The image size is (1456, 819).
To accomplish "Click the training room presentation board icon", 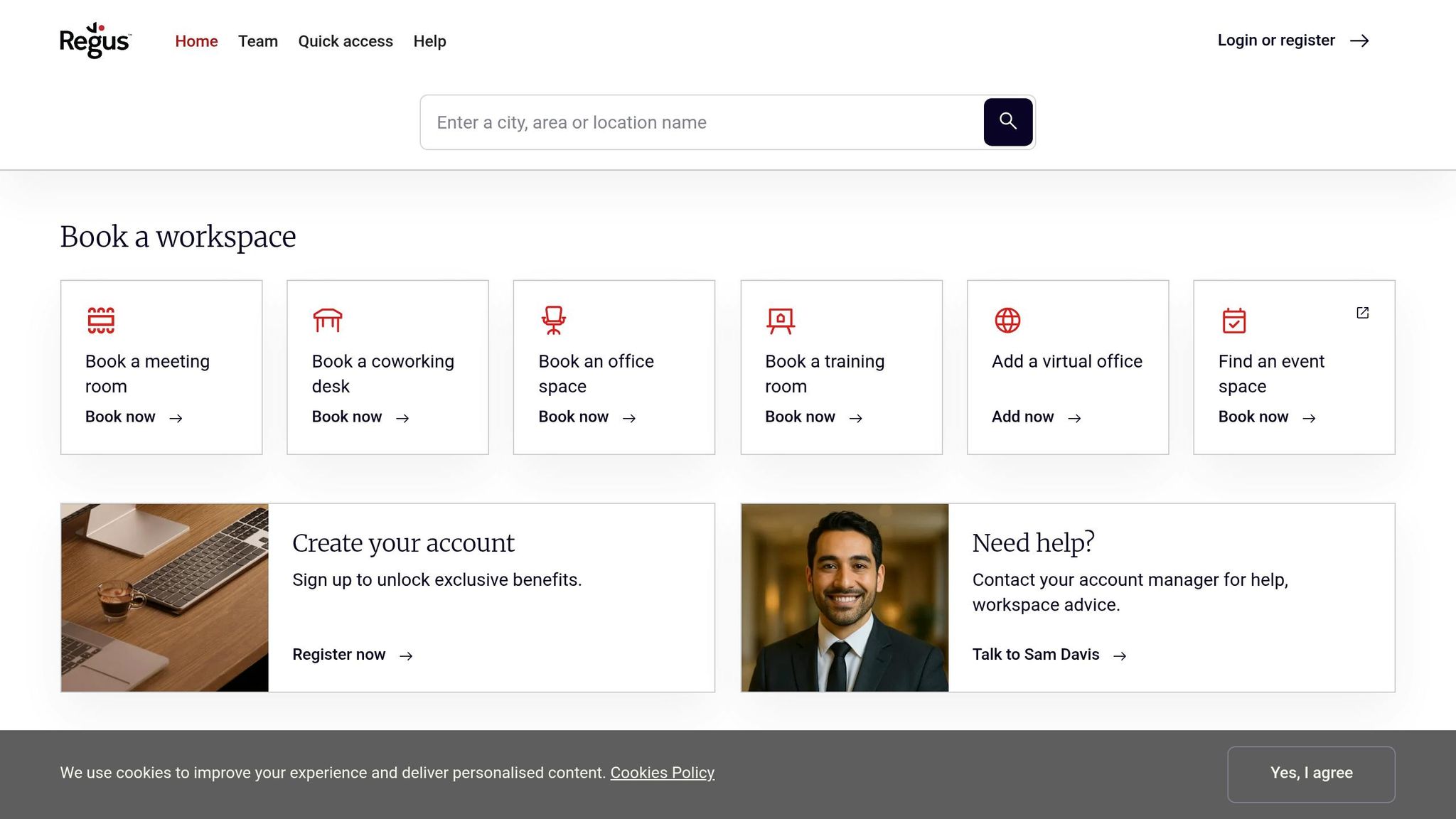I will click(781, 321).
